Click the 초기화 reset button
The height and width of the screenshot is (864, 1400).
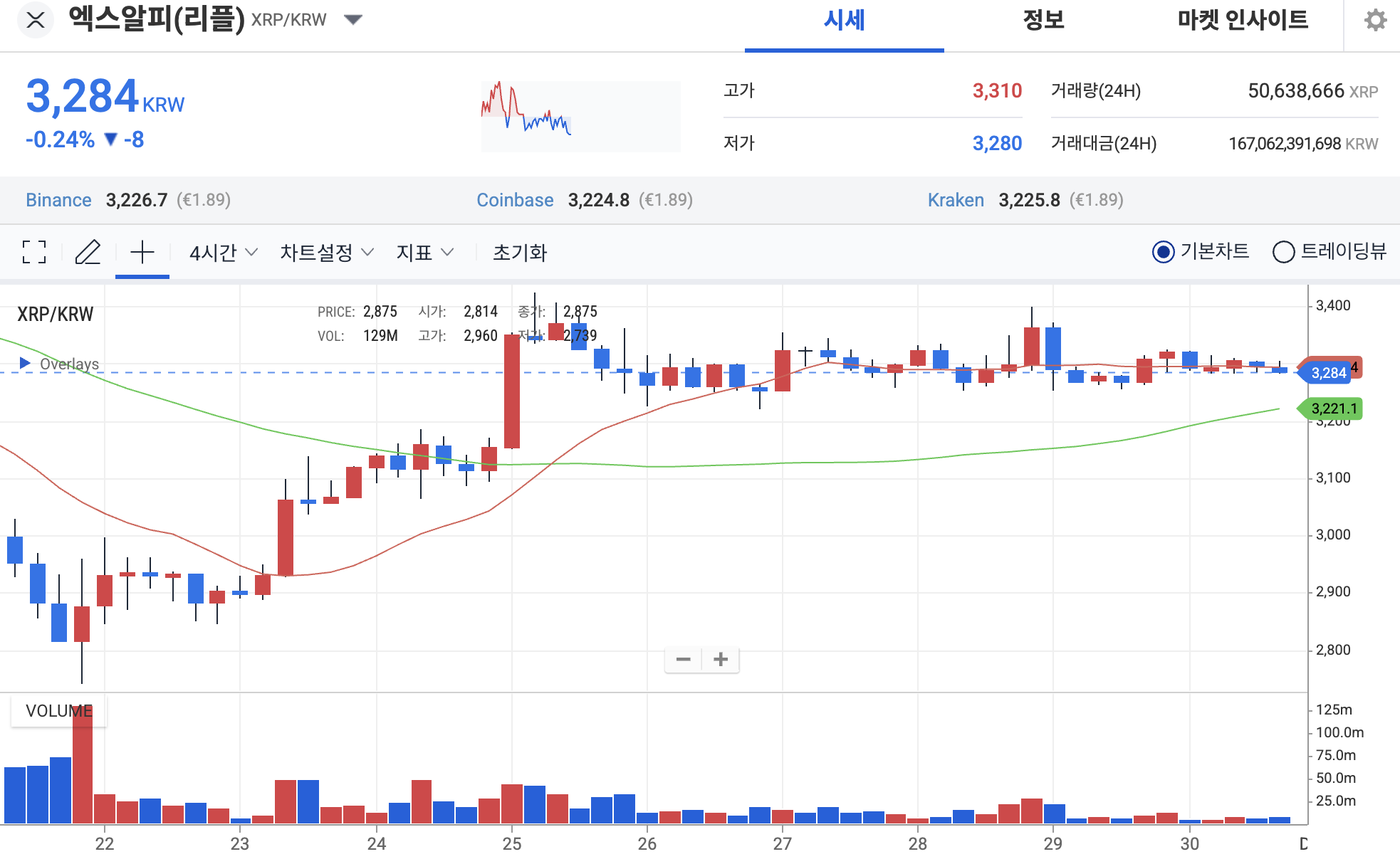(522, 253)
